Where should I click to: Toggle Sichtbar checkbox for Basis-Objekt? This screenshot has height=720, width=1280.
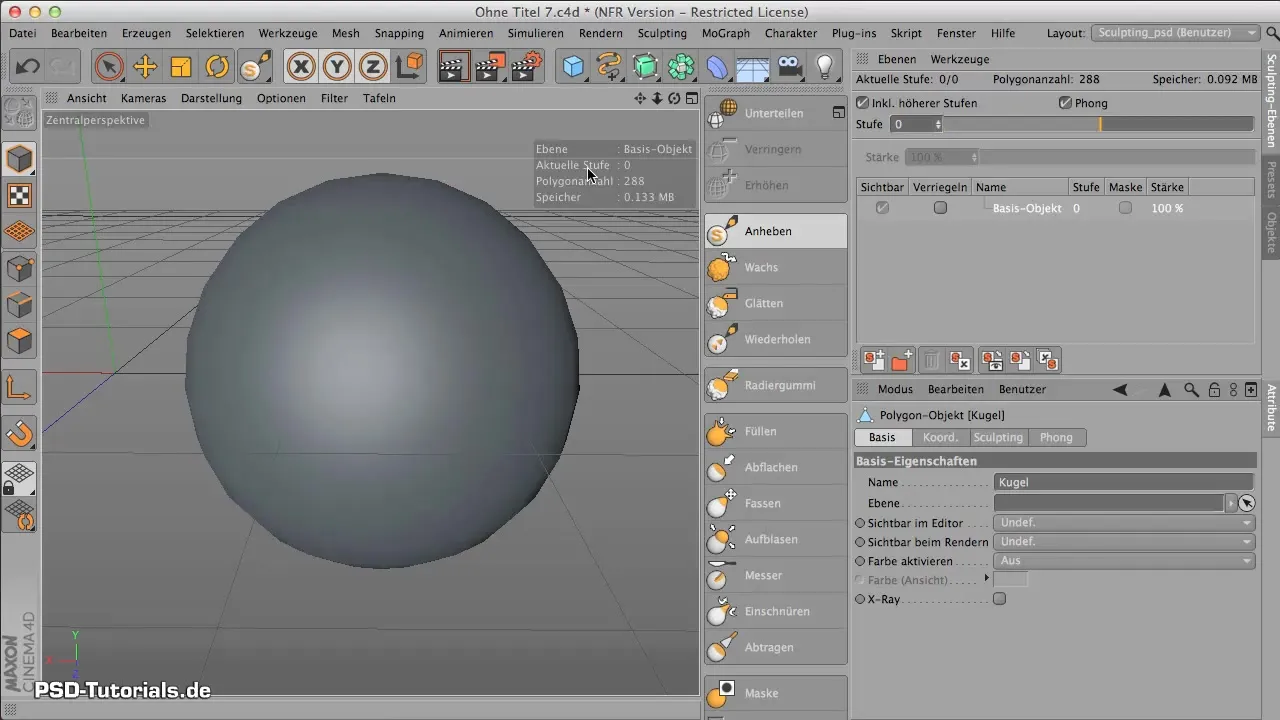point(882,208)
